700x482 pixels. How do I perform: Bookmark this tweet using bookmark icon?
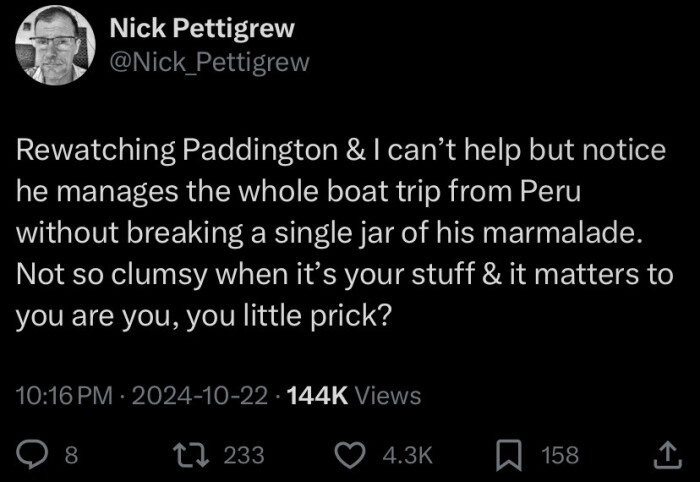(x=510, y=455)
